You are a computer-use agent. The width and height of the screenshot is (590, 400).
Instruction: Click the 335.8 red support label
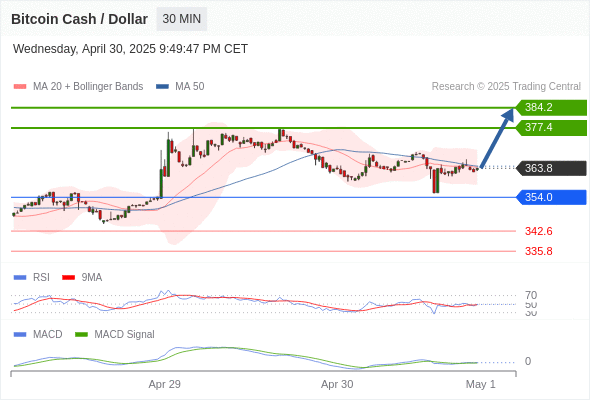[539, 251]
